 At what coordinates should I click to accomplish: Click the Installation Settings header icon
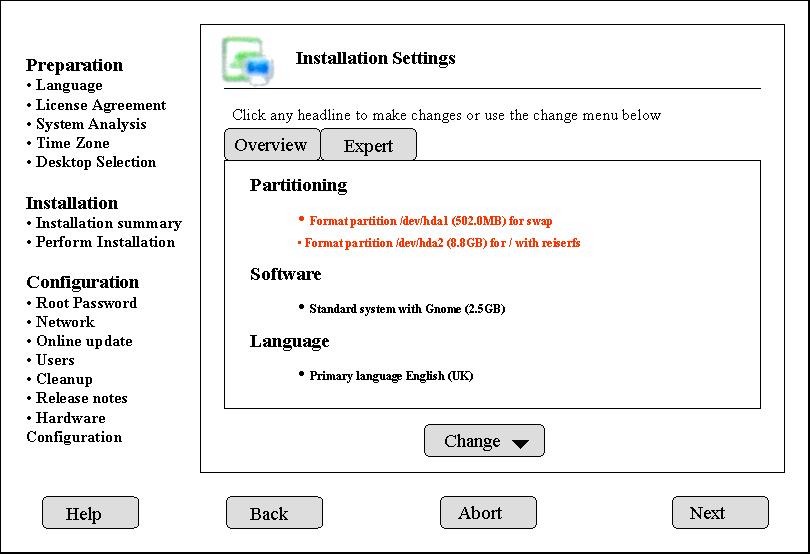248,61
